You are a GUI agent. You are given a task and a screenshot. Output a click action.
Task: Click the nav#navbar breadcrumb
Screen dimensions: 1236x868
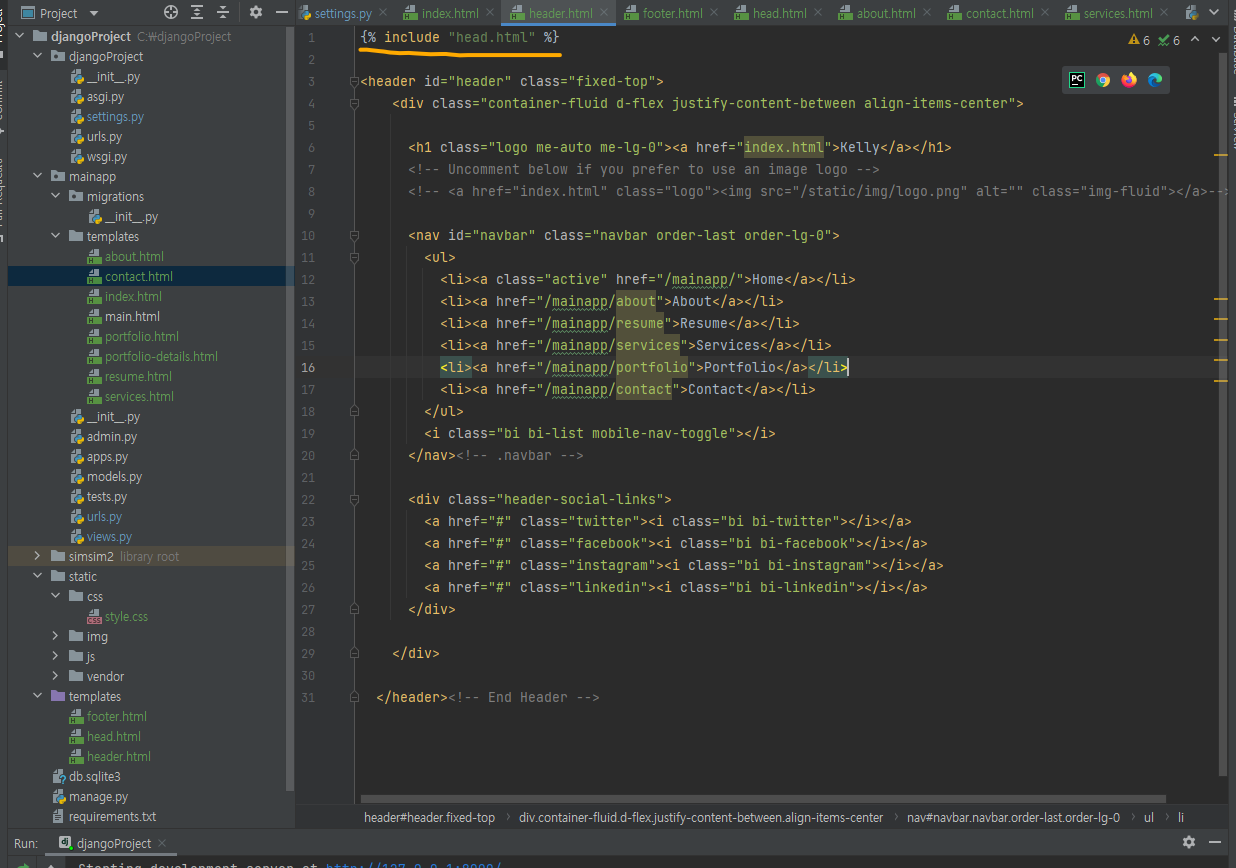point(1013,817)
